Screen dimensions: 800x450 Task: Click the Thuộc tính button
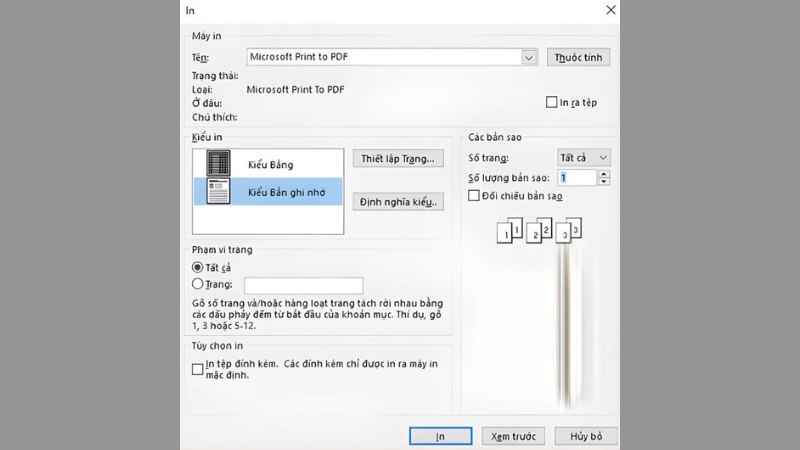[578, 58]
